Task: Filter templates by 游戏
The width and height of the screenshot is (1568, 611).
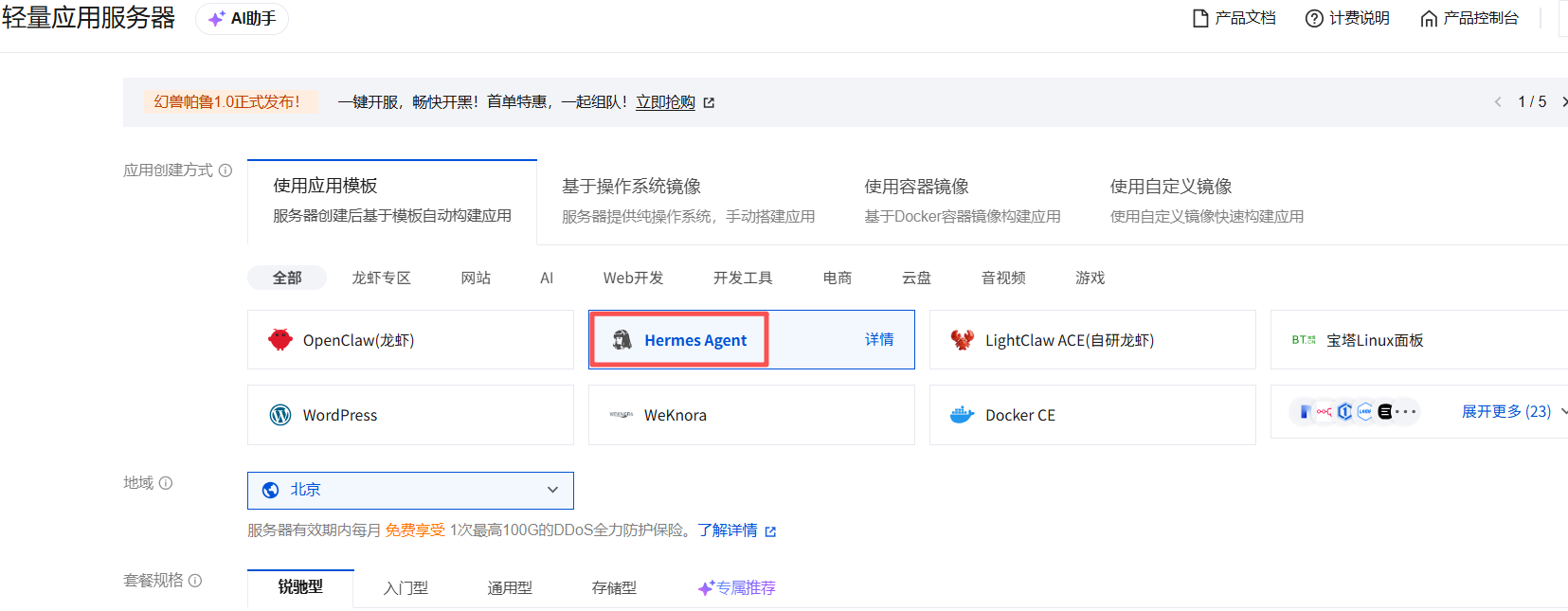Action: pyautogui.click(x=1090, y=278)
